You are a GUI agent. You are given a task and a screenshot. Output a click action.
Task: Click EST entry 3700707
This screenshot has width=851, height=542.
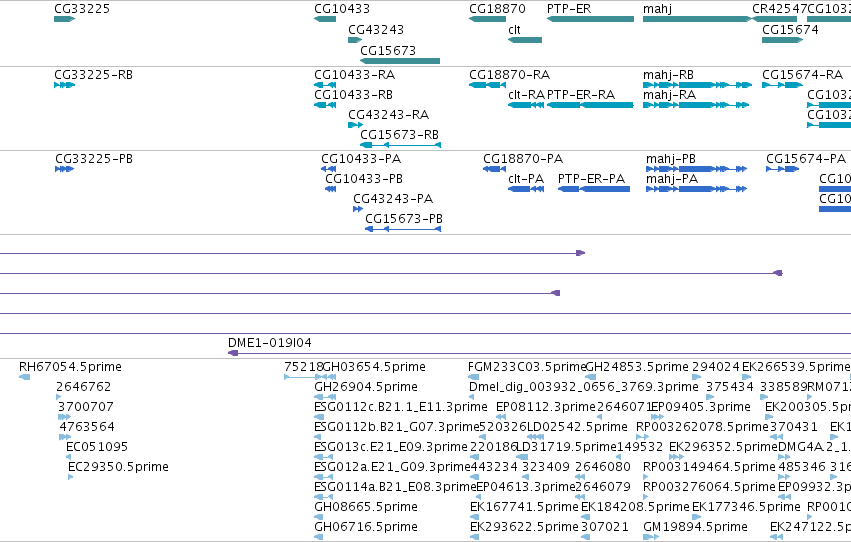(x=85, y=406)
